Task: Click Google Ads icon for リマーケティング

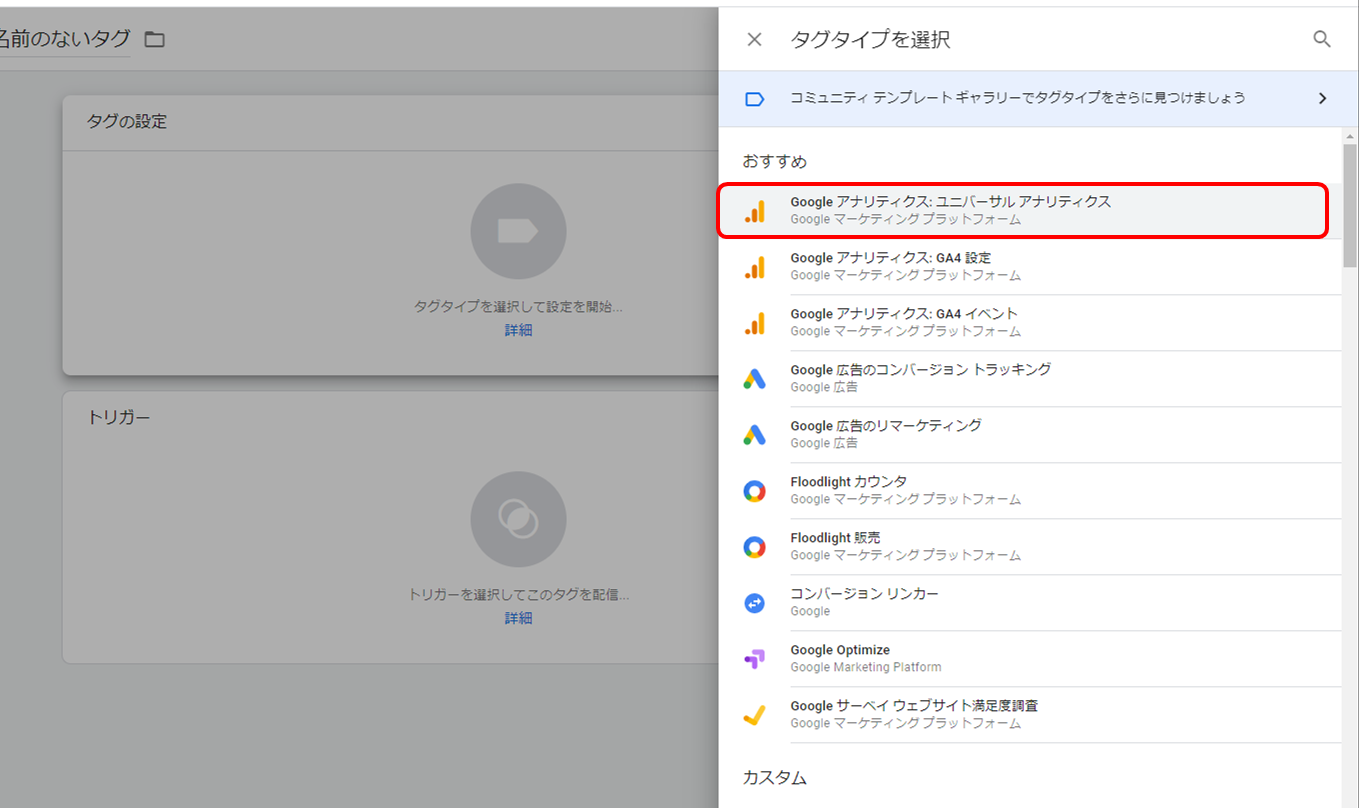Action: (x=754, y=435)
